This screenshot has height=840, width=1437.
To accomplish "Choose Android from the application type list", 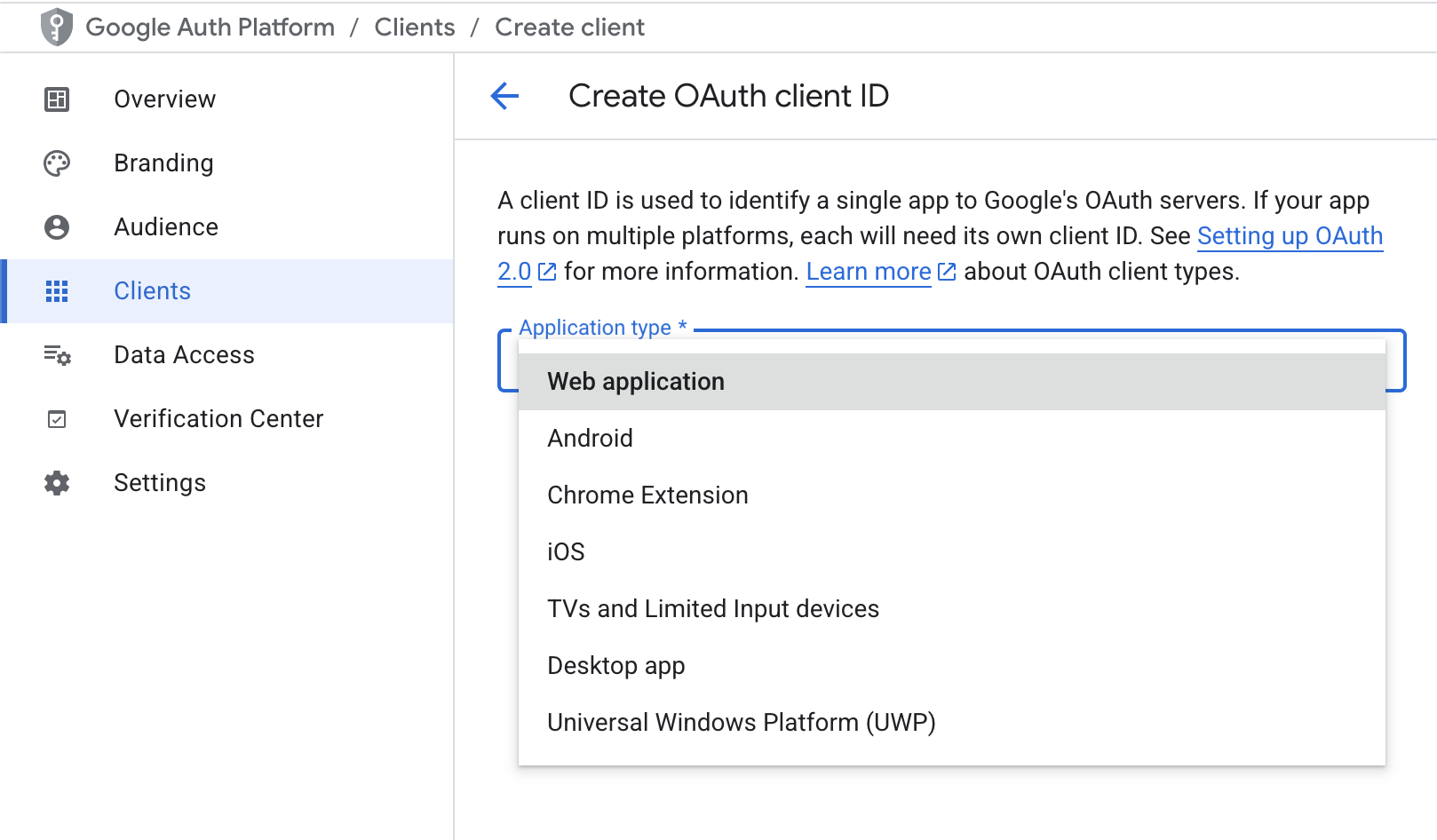I will 590,438.
